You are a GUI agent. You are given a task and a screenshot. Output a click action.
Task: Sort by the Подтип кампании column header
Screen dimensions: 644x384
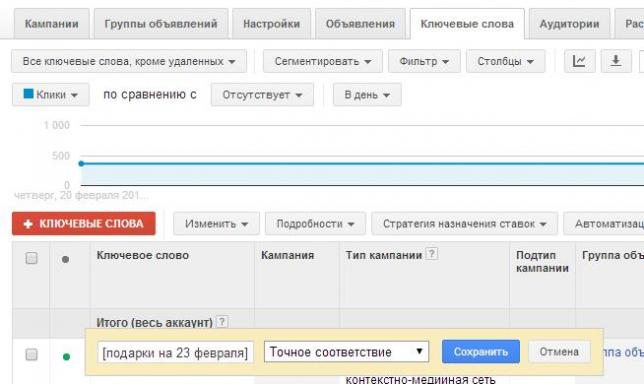[542, 262]
